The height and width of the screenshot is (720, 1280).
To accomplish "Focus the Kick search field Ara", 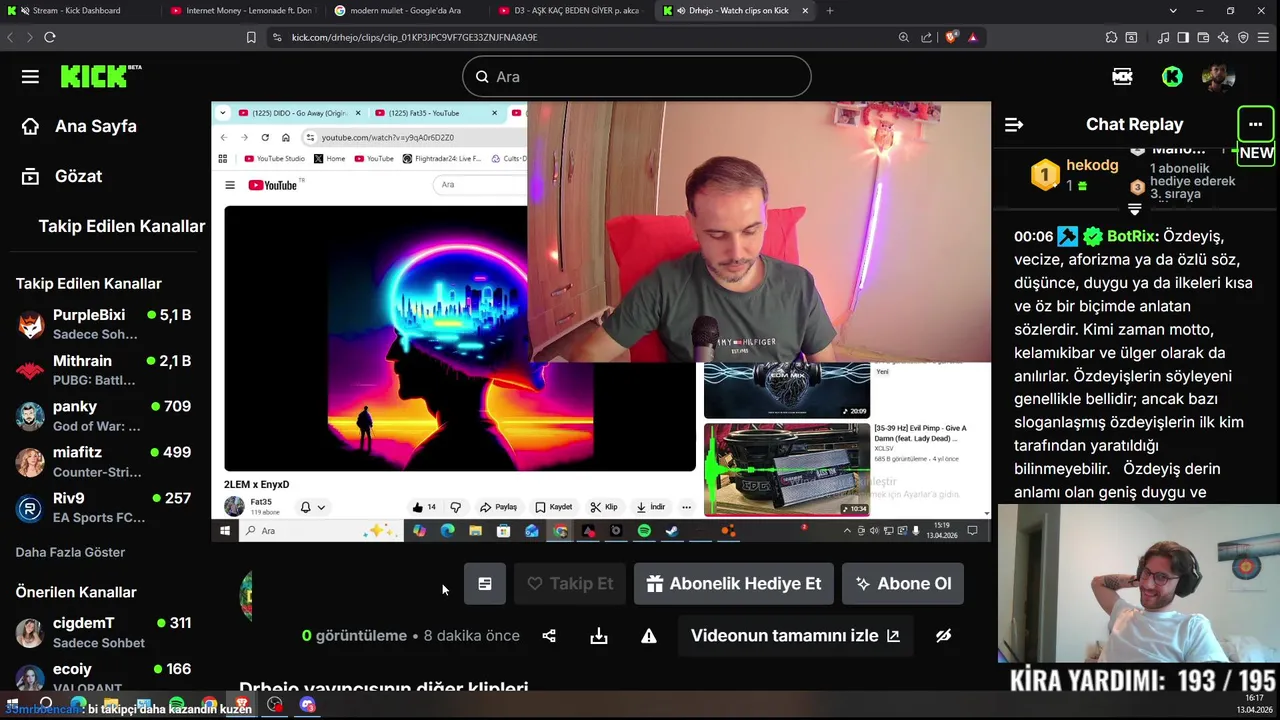I will pyautogui.click(x=637, y=77).
